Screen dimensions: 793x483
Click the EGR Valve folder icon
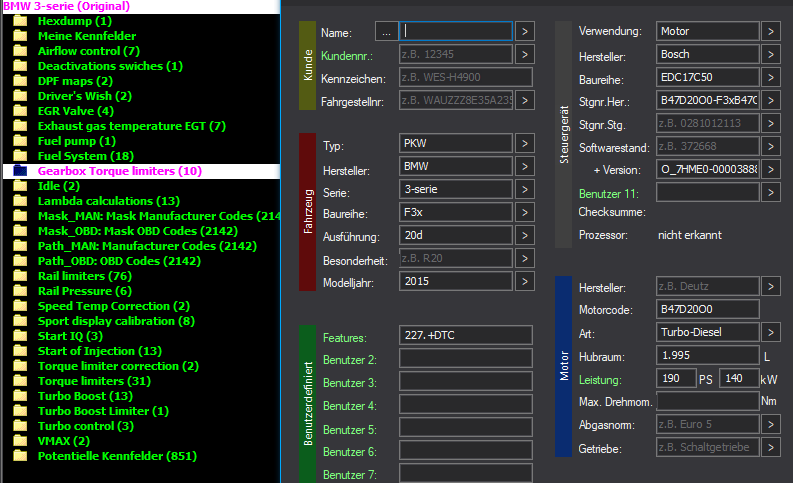tap(20, 111)
